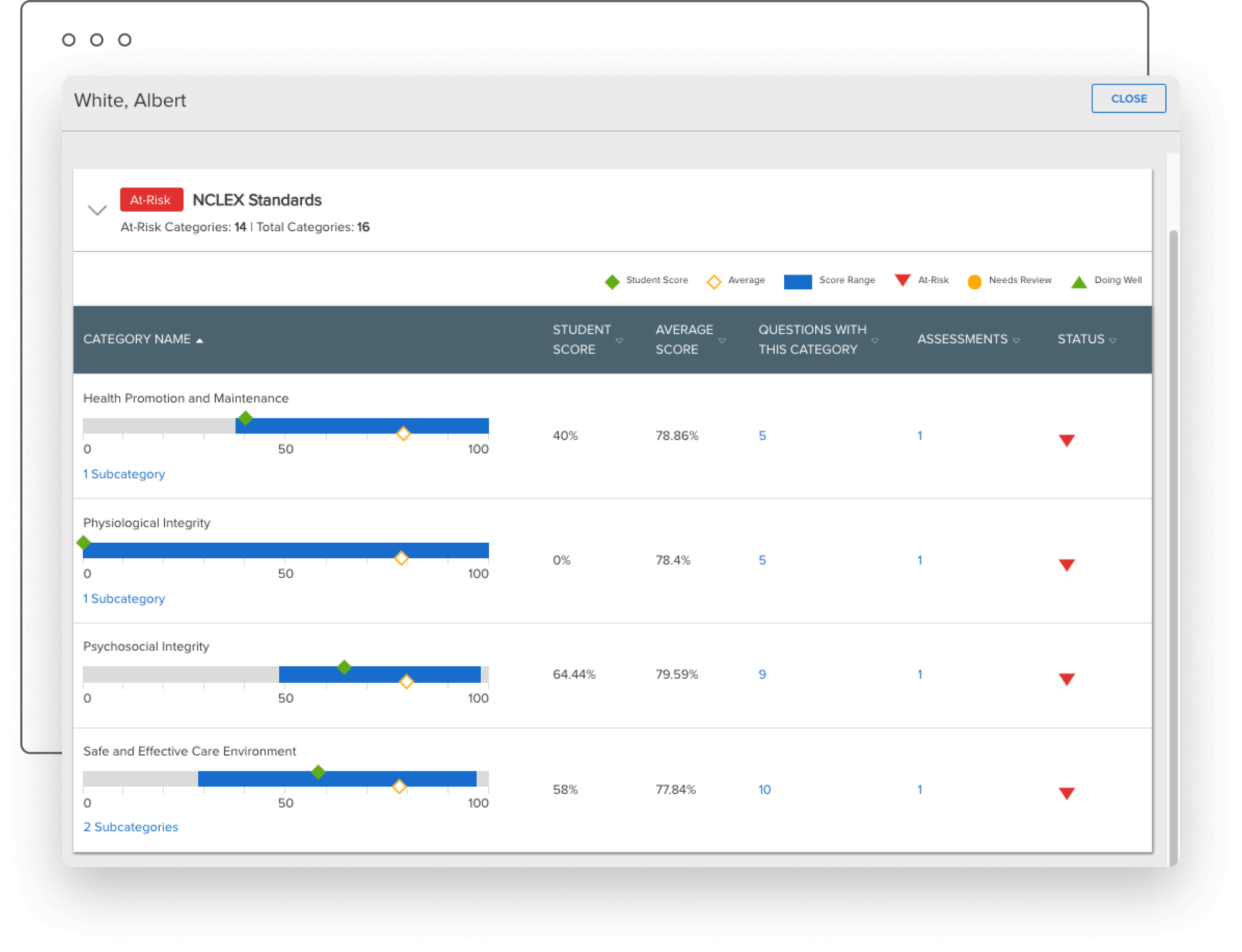Click 79.59% average score value
The width and height of the screenshot is (1242, 952).
677,674
